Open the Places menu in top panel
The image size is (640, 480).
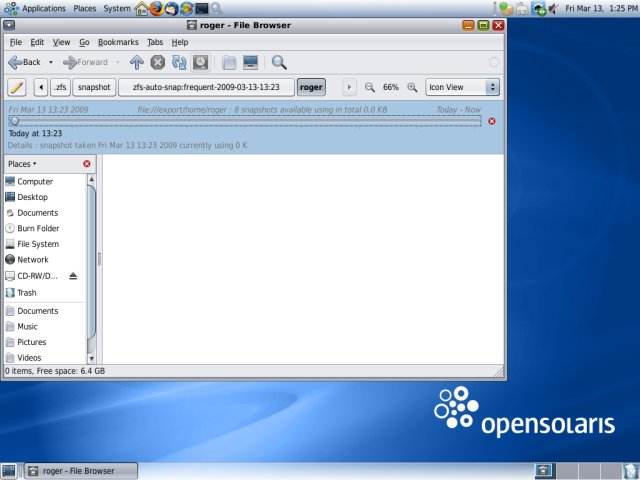84,8
